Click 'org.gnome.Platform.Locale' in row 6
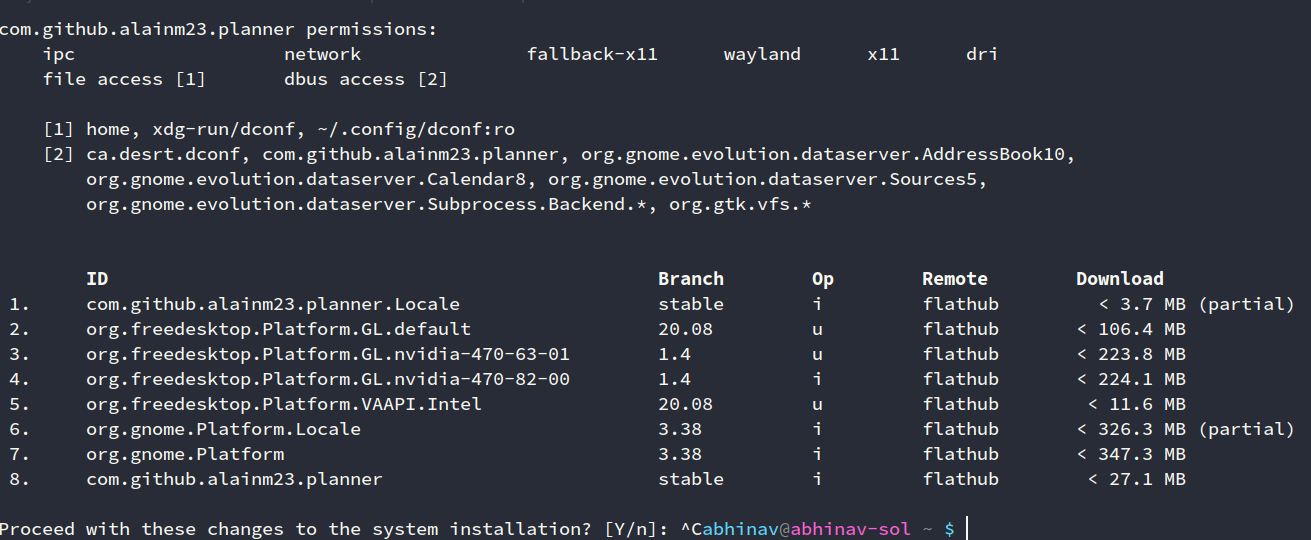 (223, 429)
